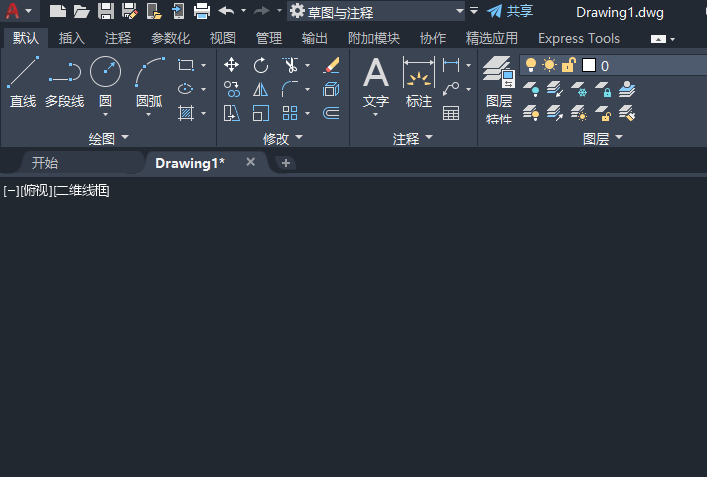Viewport: 707px width, 477px height.
Task: Select the Rectangular Array icon
Action: point(289,113)
